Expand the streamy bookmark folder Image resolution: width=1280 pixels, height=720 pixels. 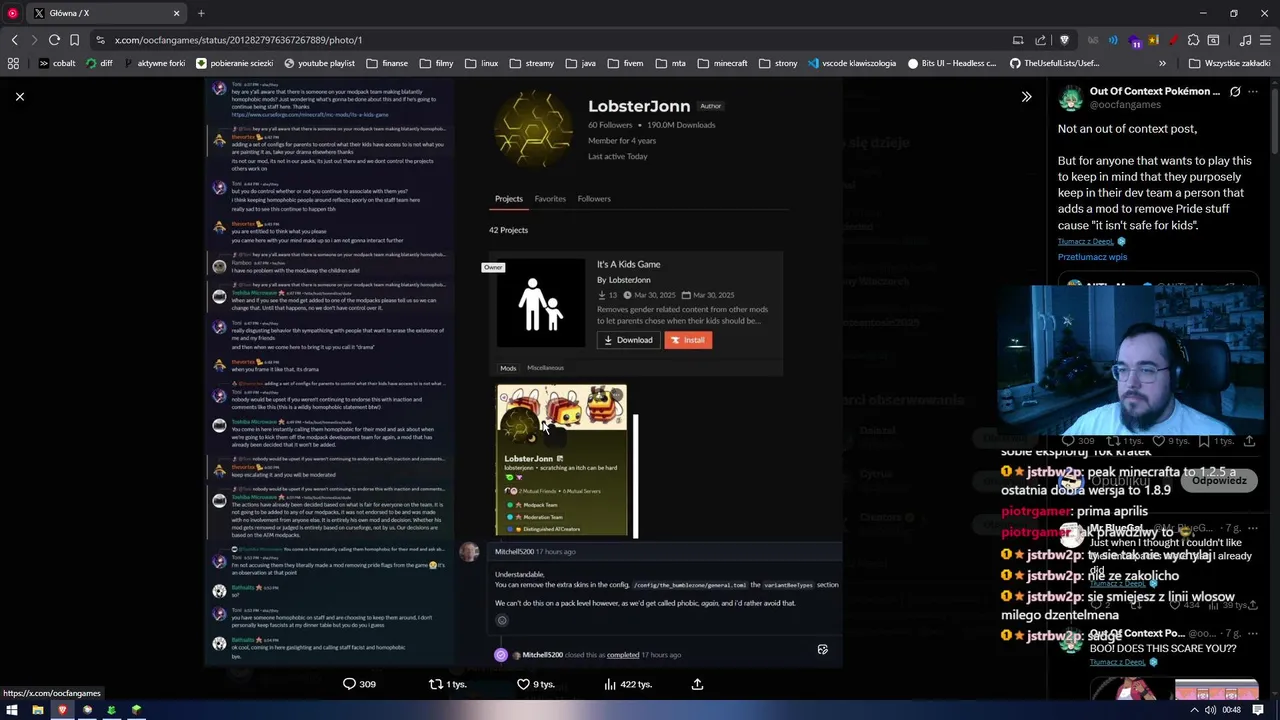[531, 63]
